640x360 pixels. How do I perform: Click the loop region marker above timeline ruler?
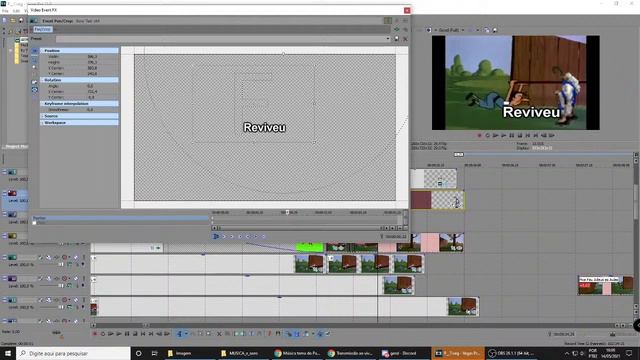point(459,154)
